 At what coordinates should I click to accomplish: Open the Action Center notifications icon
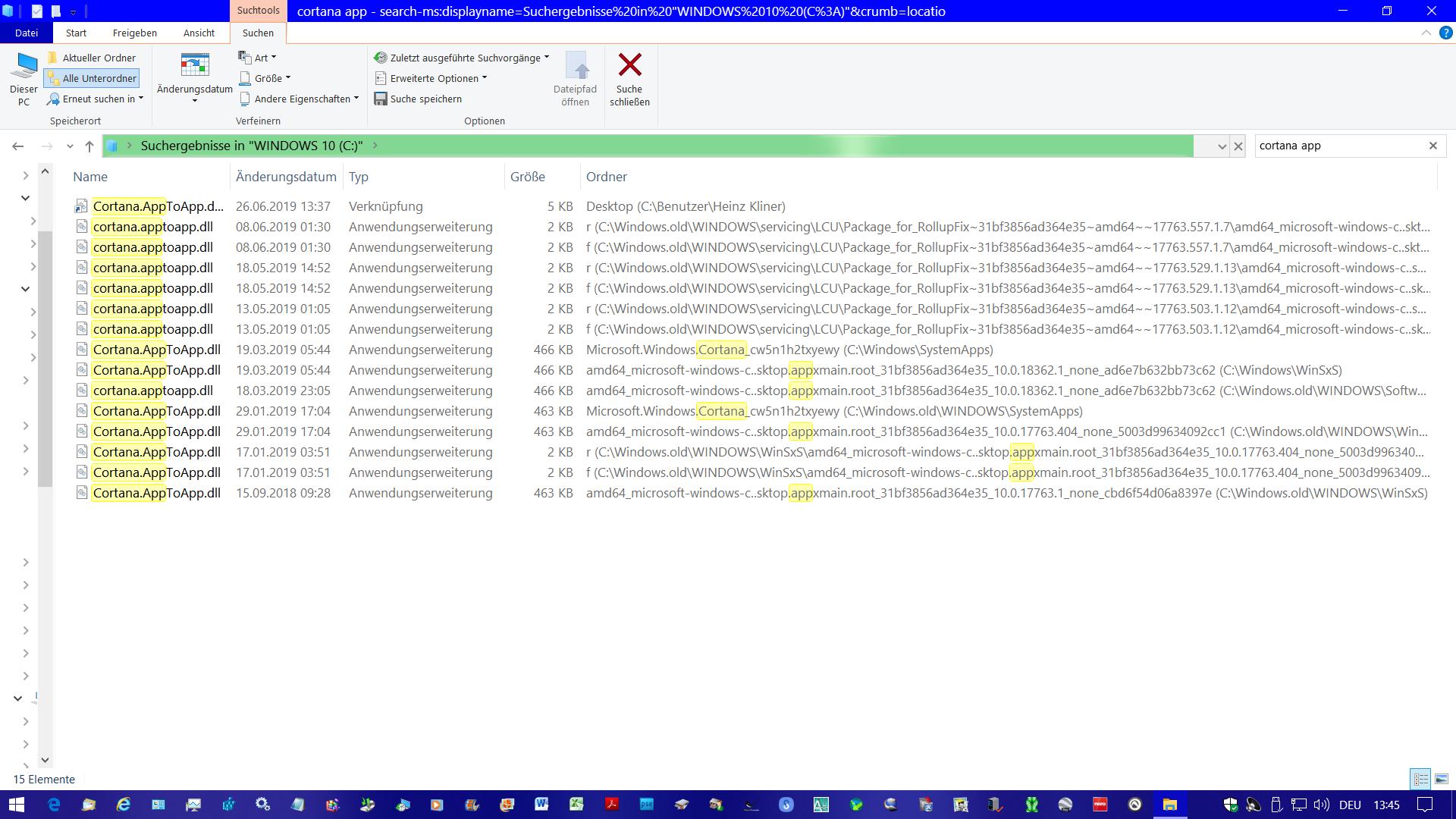click(x=1425, y=805)
